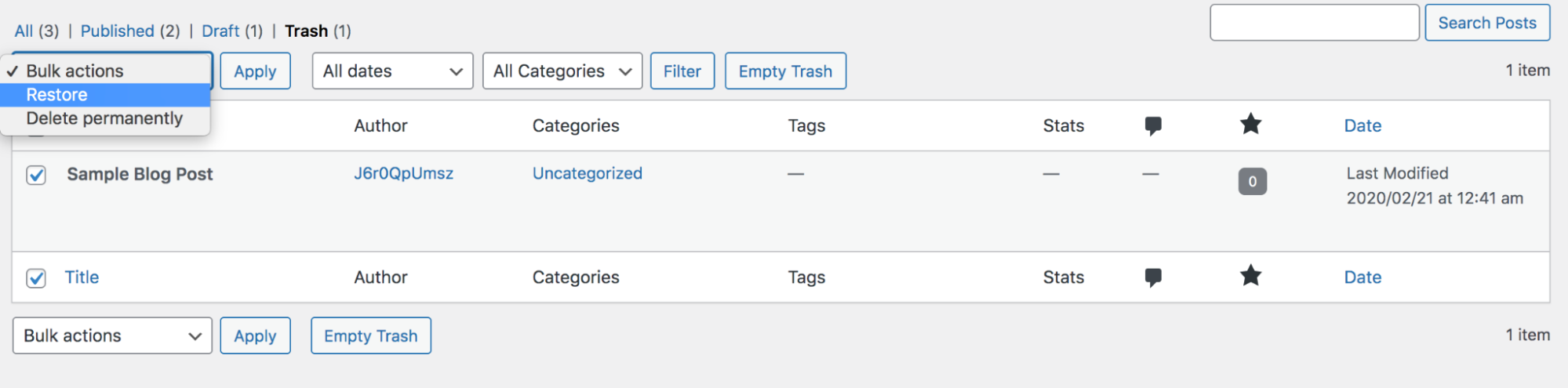Viewport: 1568px width, 388px height.
Task: Click the Search Posts button
Action: 1486,23
